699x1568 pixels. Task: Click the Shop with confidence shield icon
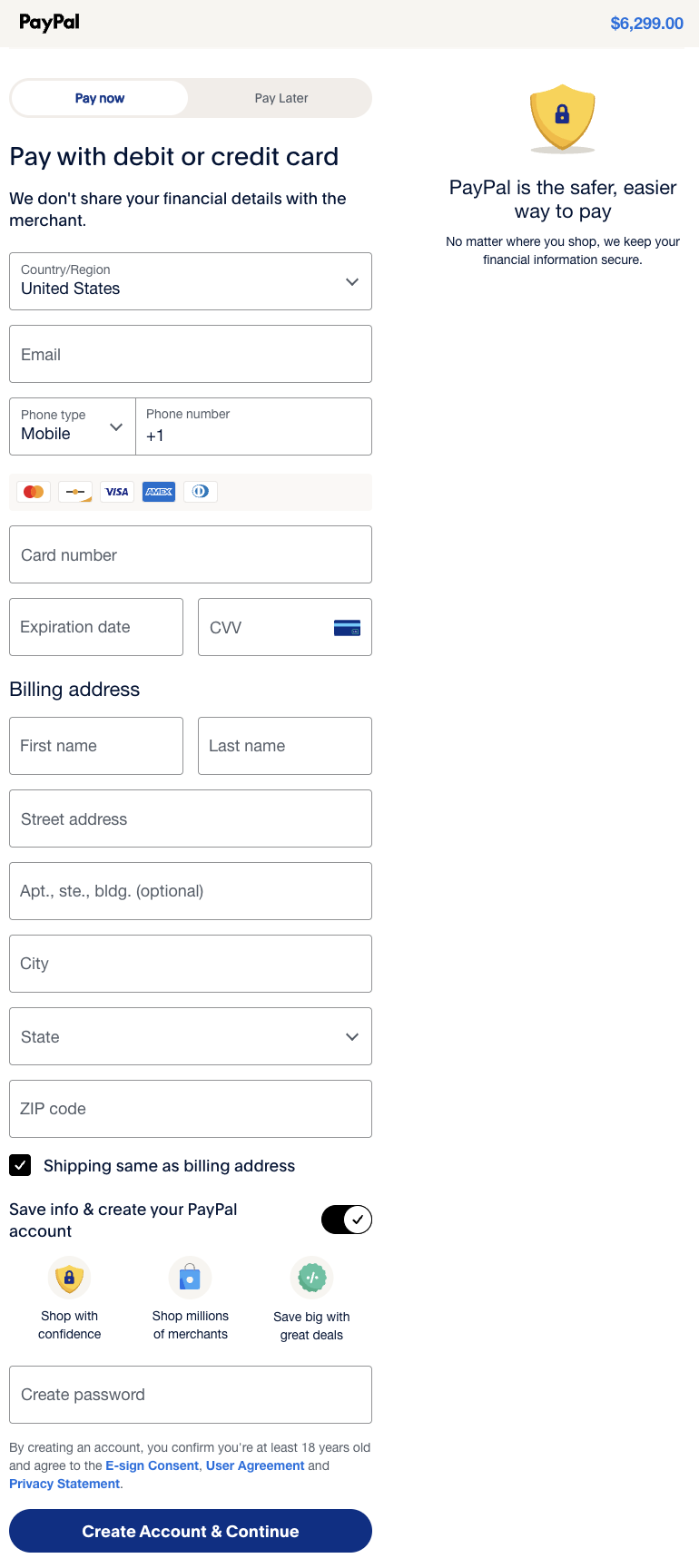pyautogui.click(x=70, y=1277)
